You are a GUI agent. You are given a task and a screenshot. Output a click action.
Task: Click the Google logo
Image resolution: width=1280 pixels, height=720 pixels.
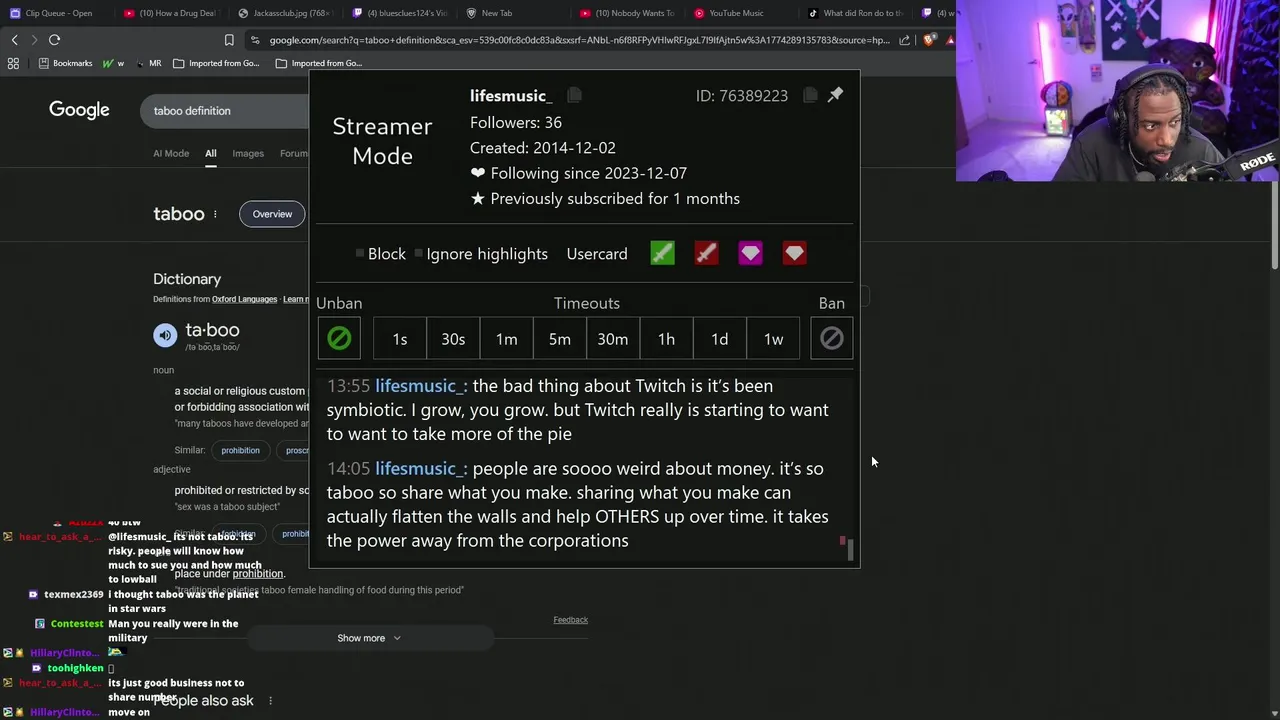(x=79, y=110)
